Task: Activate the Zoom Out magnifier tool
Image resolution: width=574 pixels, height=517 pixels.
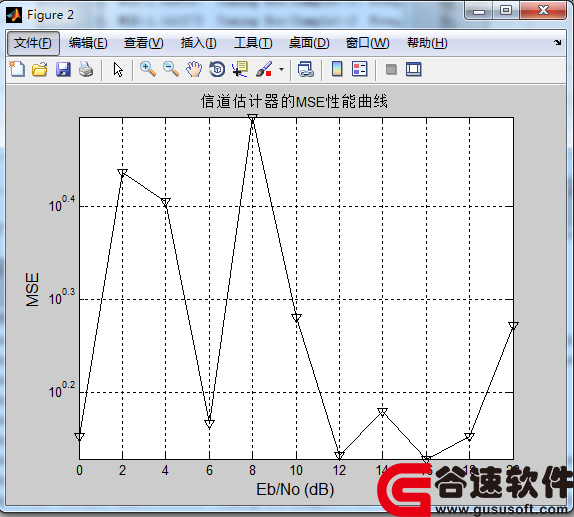Action: pyautogui.click(x=171, y=69)
